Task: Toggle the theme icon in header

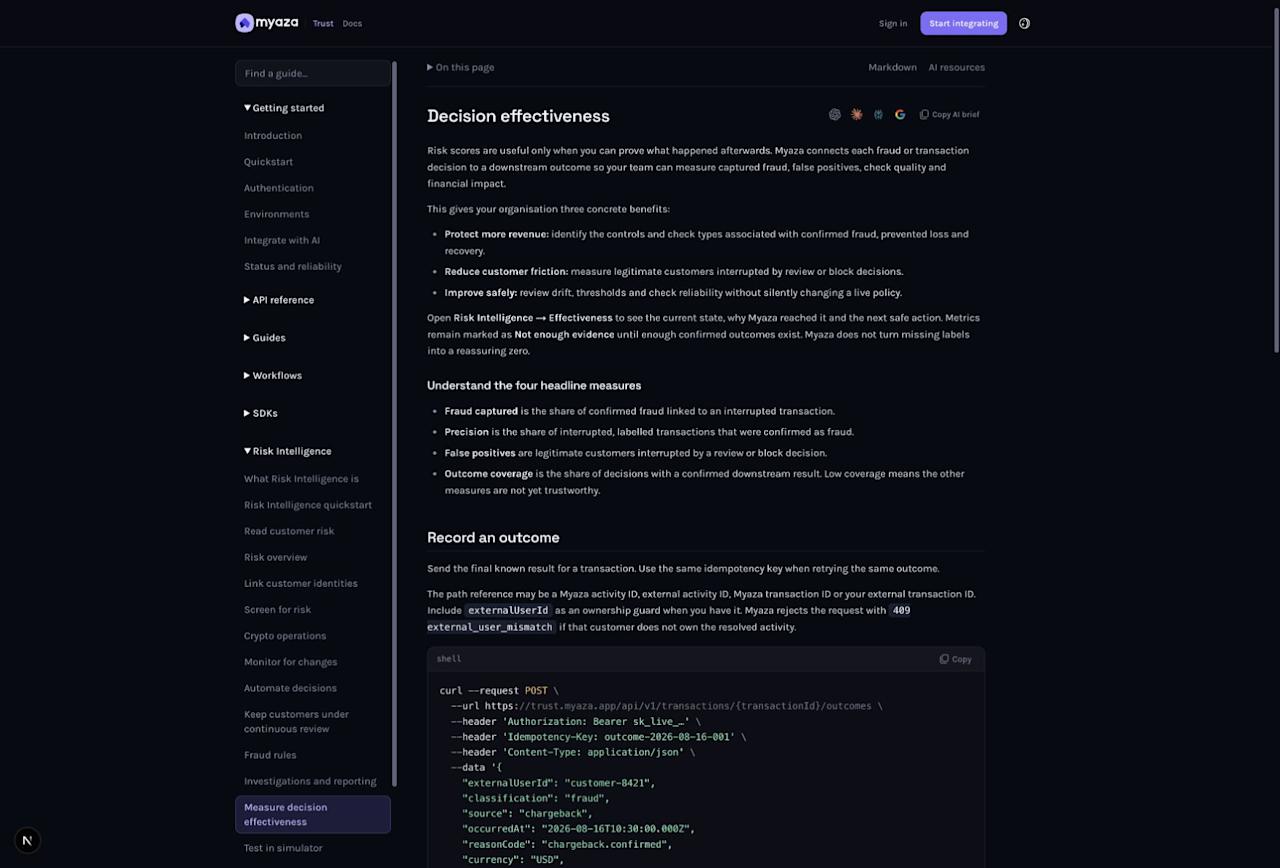Action: 1024,23
